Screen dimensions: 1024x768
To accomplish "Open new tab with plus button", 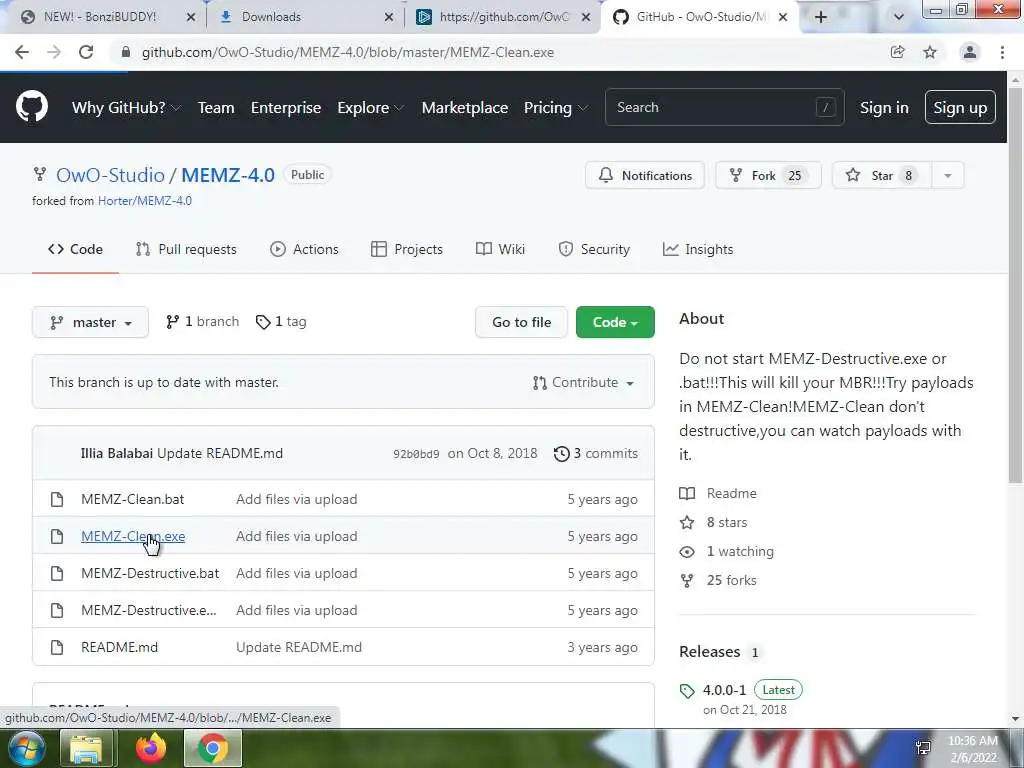I will (821, 17).
